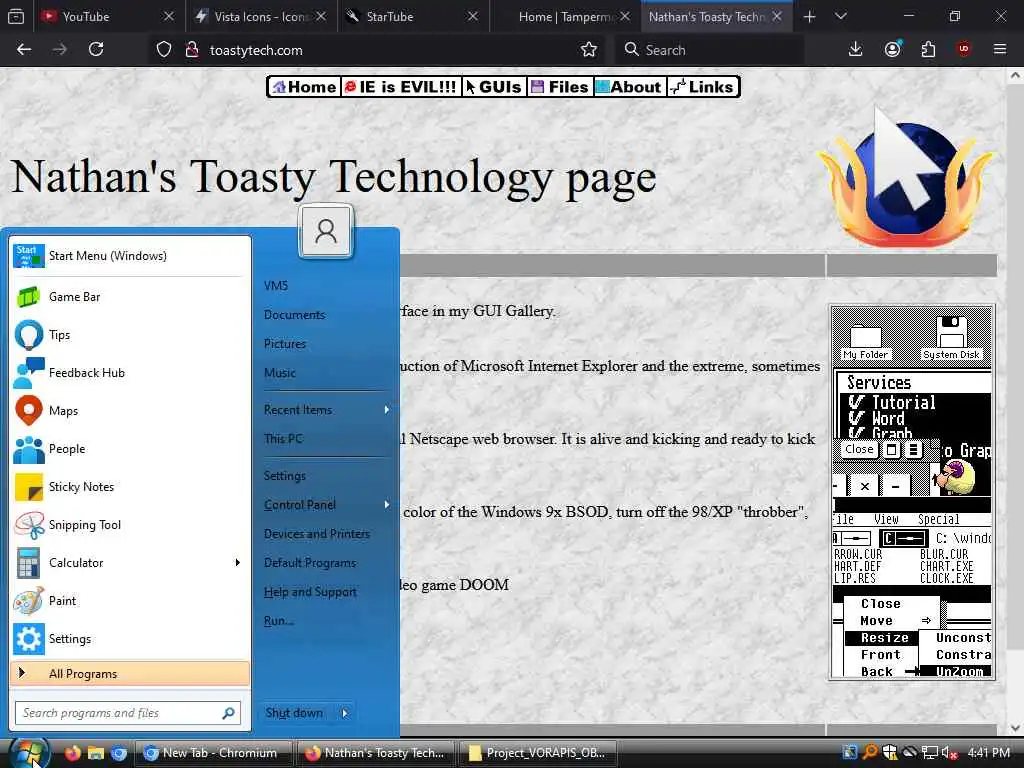Viewport: 1024px width, 768px height.
Task: Open the Firefox account icon
Action: pos(893,50)
